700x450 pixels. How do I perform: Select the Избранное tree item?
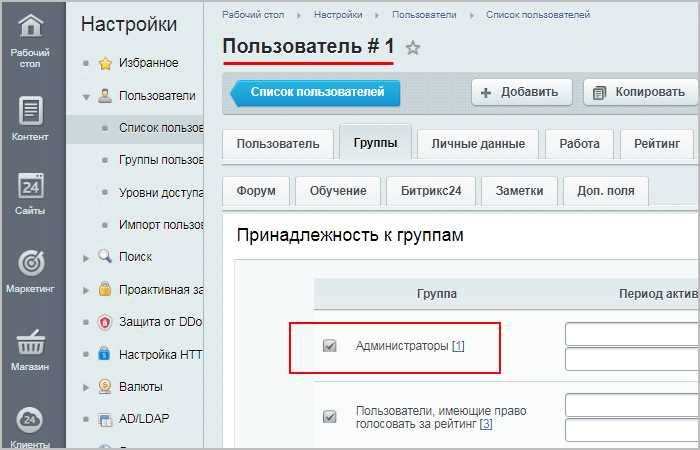tap(148, 63)
